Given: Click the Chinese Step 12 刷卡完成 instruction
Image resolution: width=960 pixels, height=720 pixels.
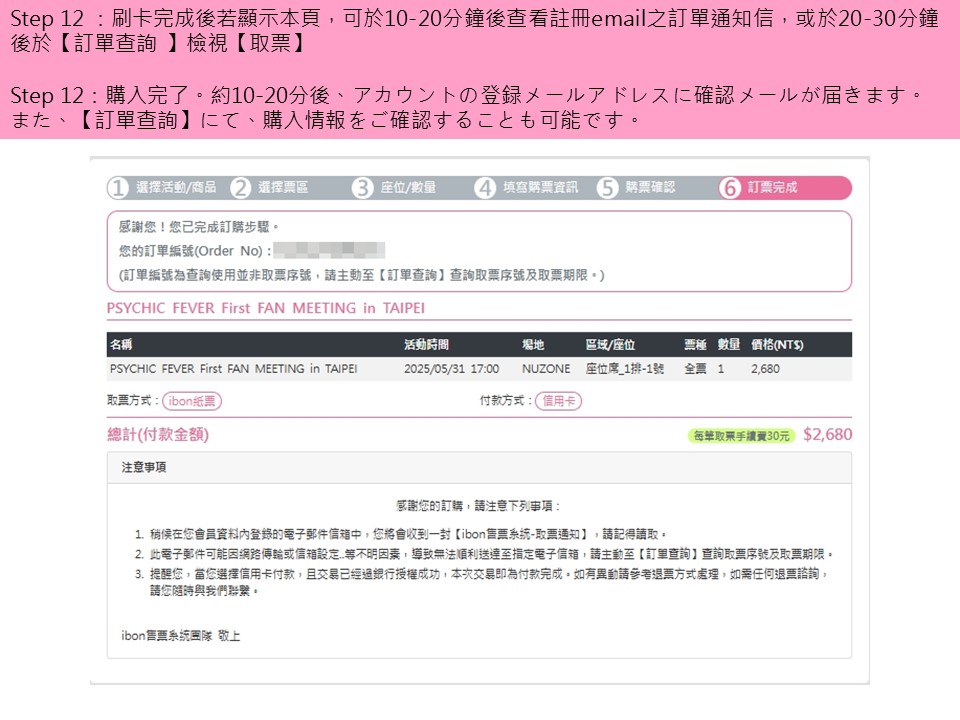Looking at the screenshot, I should [x=474, y=31].
